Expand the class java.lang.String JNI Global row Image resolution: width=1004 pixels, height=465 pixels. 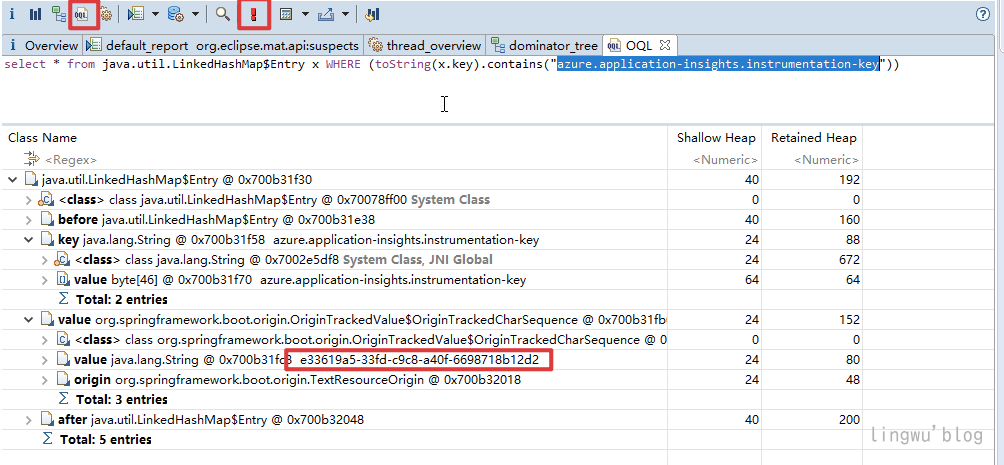pyautogui.click(x=45, y=260)
